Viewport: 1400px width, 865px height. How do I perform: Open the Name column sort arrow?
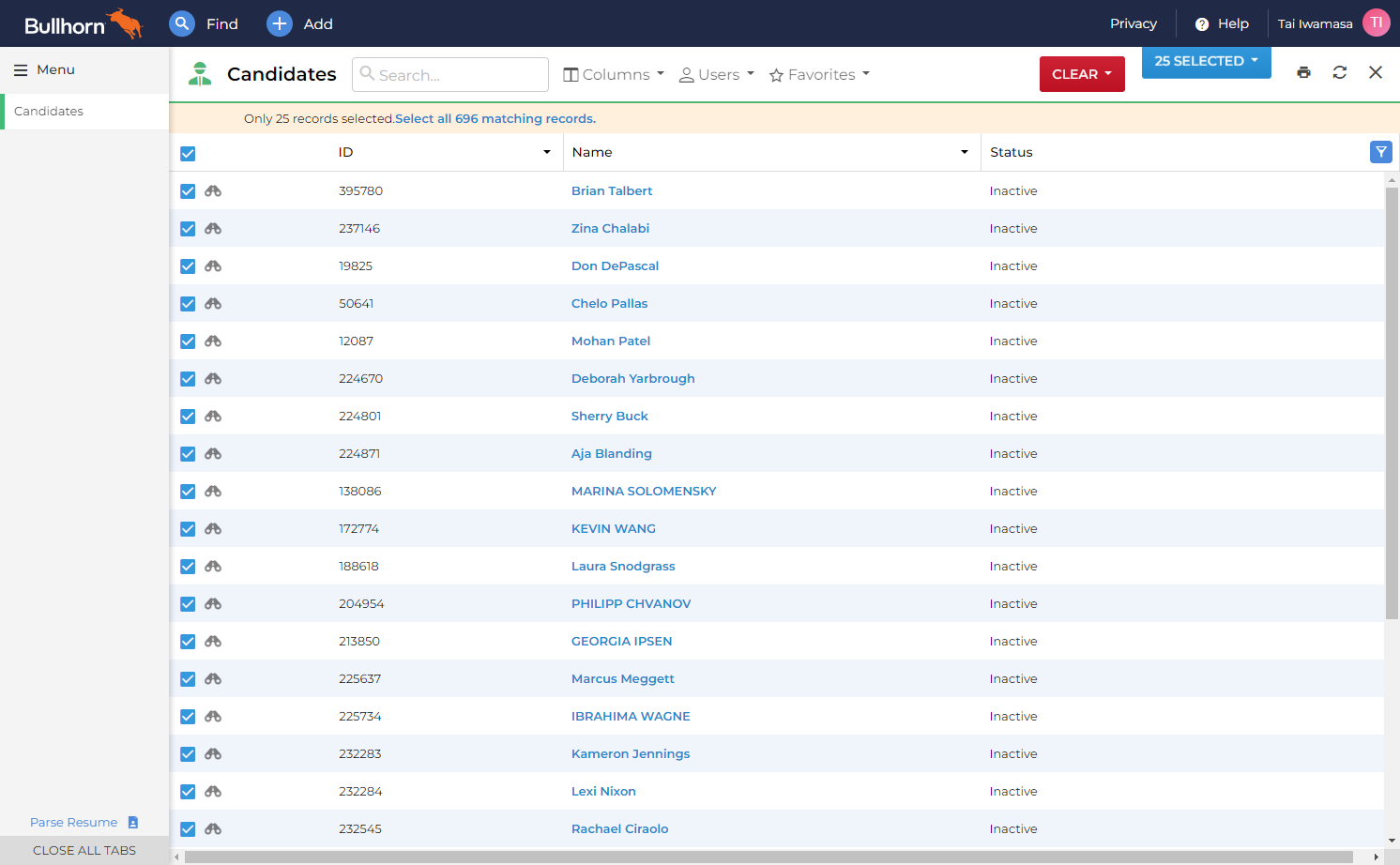[x=964, y=152]
